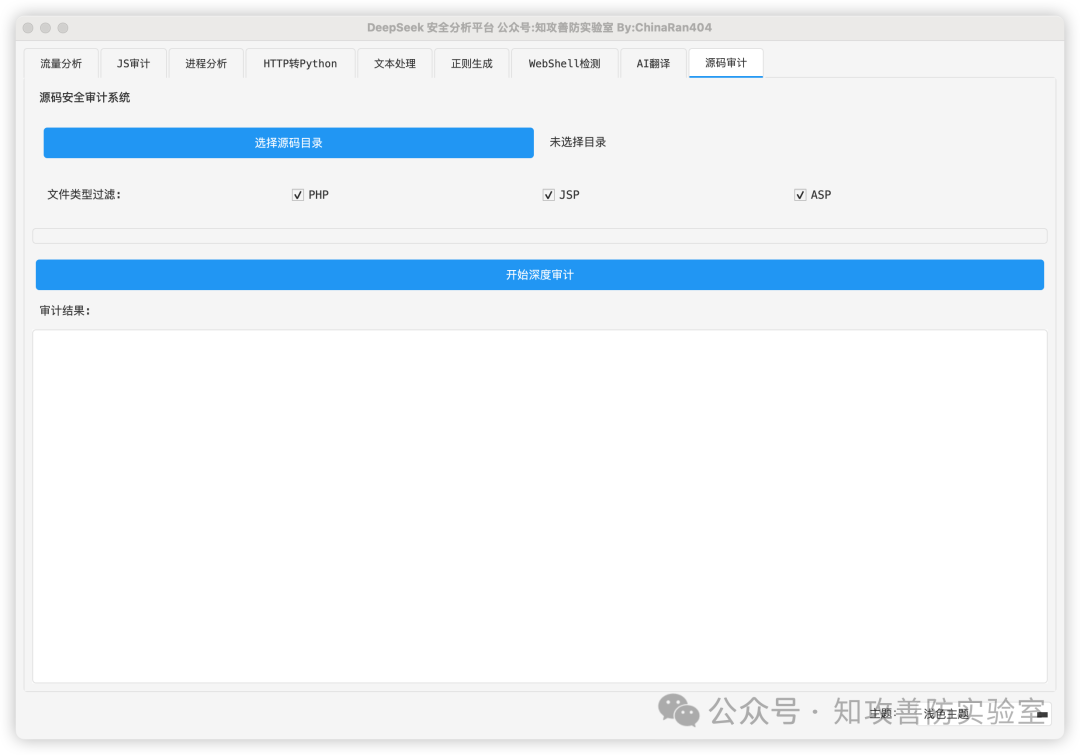The image size is (1080, 755).
Task: Click inside the 审计结果 output area
Action: click(540, 506)
